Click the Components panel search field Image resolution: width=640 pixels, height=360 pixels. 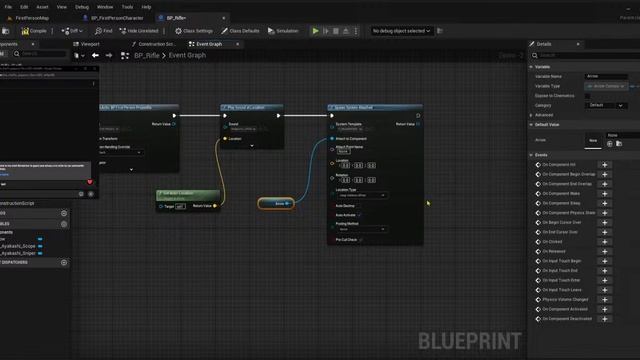pos(39,53)
